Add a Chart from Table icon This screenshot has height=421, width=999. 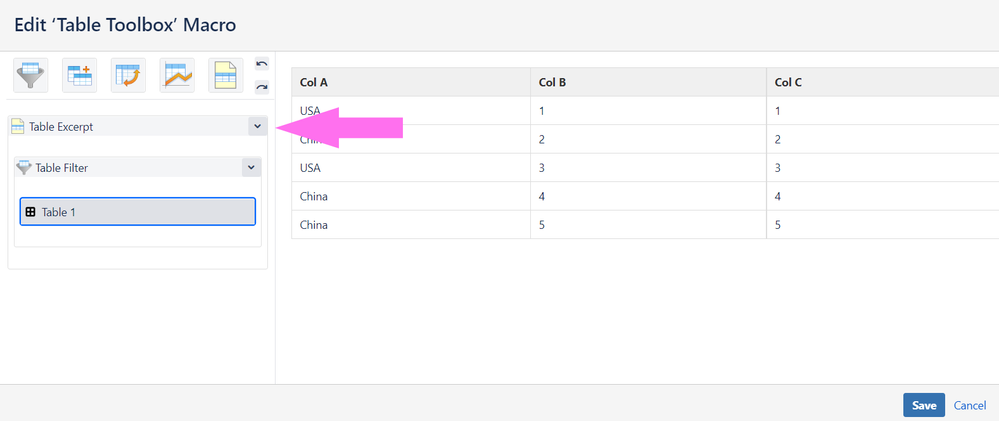click(x=177, y=75)
